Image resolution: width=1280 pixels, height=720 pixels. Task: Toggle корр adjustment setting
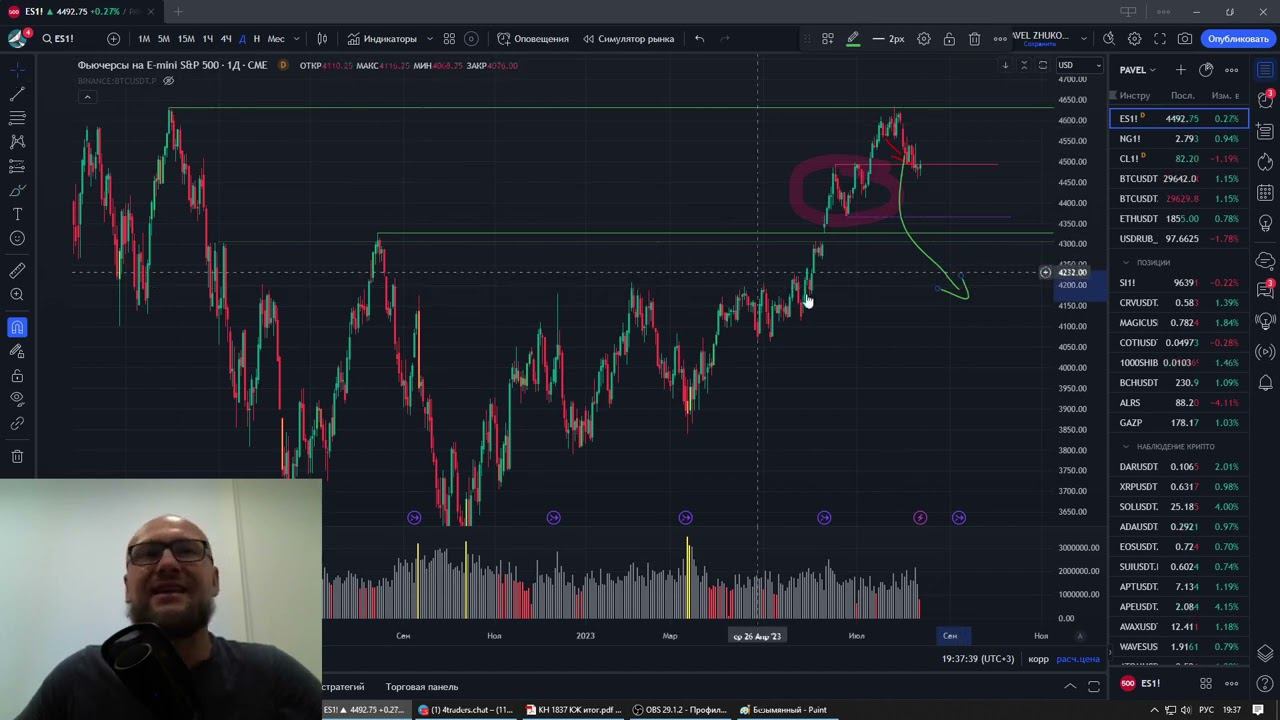[x=1038, y=659]
